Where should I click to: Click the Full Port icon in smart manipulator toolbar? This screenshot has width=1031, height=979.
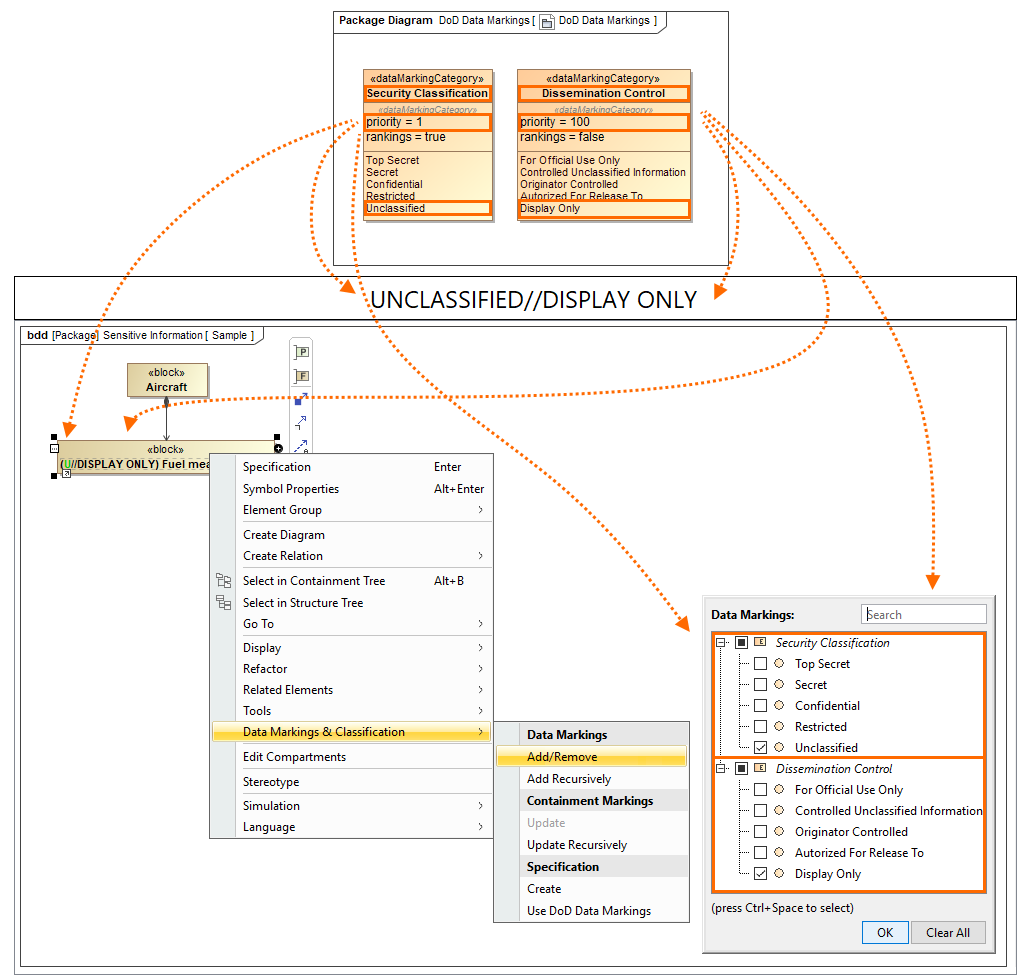point(301,375)
